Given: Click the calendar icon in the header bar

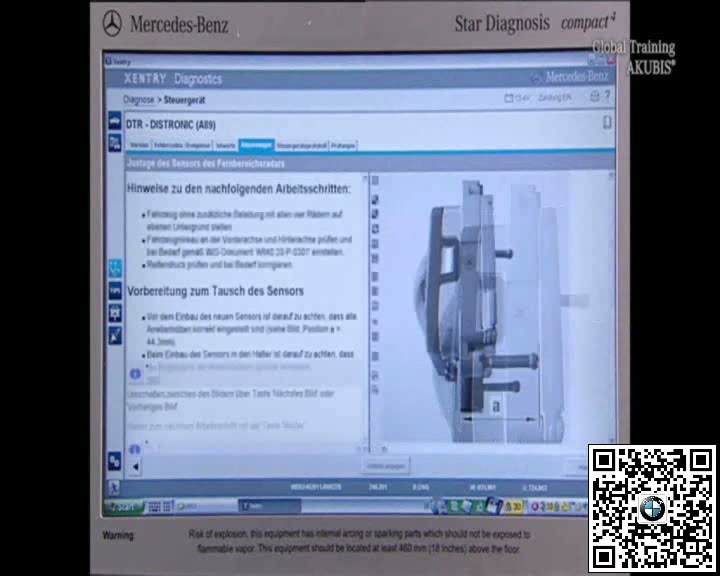Looking at the screenshot, I should tap(509, 98).
